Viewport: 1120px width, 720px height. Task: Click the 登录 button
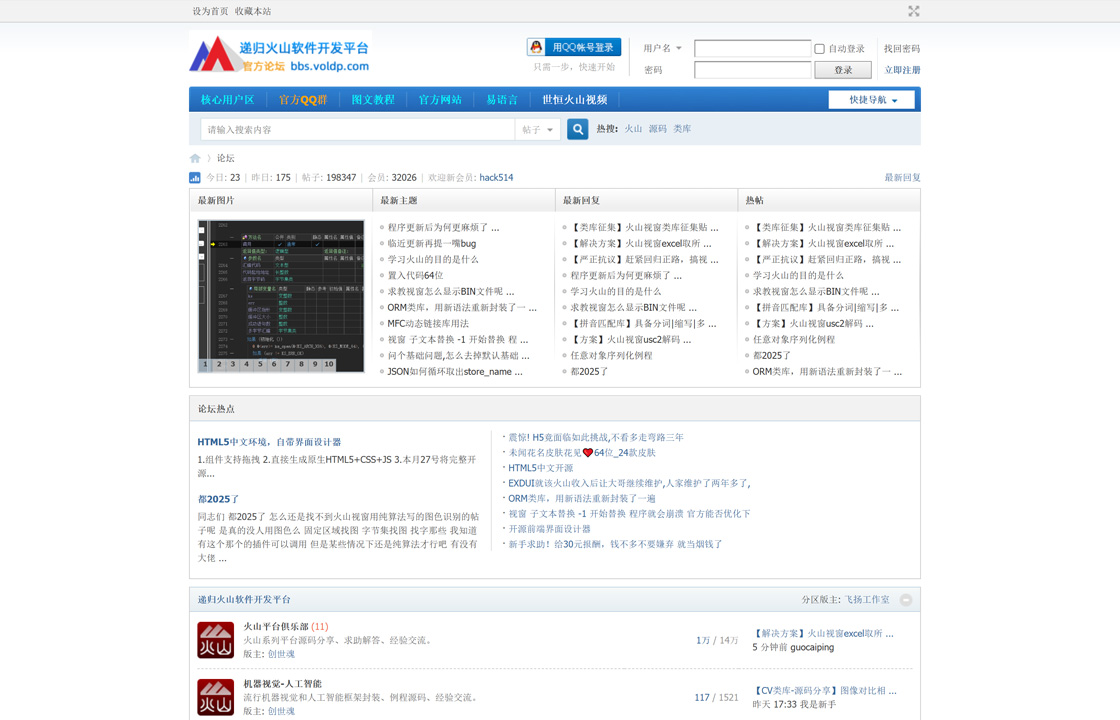coord(843,70)
